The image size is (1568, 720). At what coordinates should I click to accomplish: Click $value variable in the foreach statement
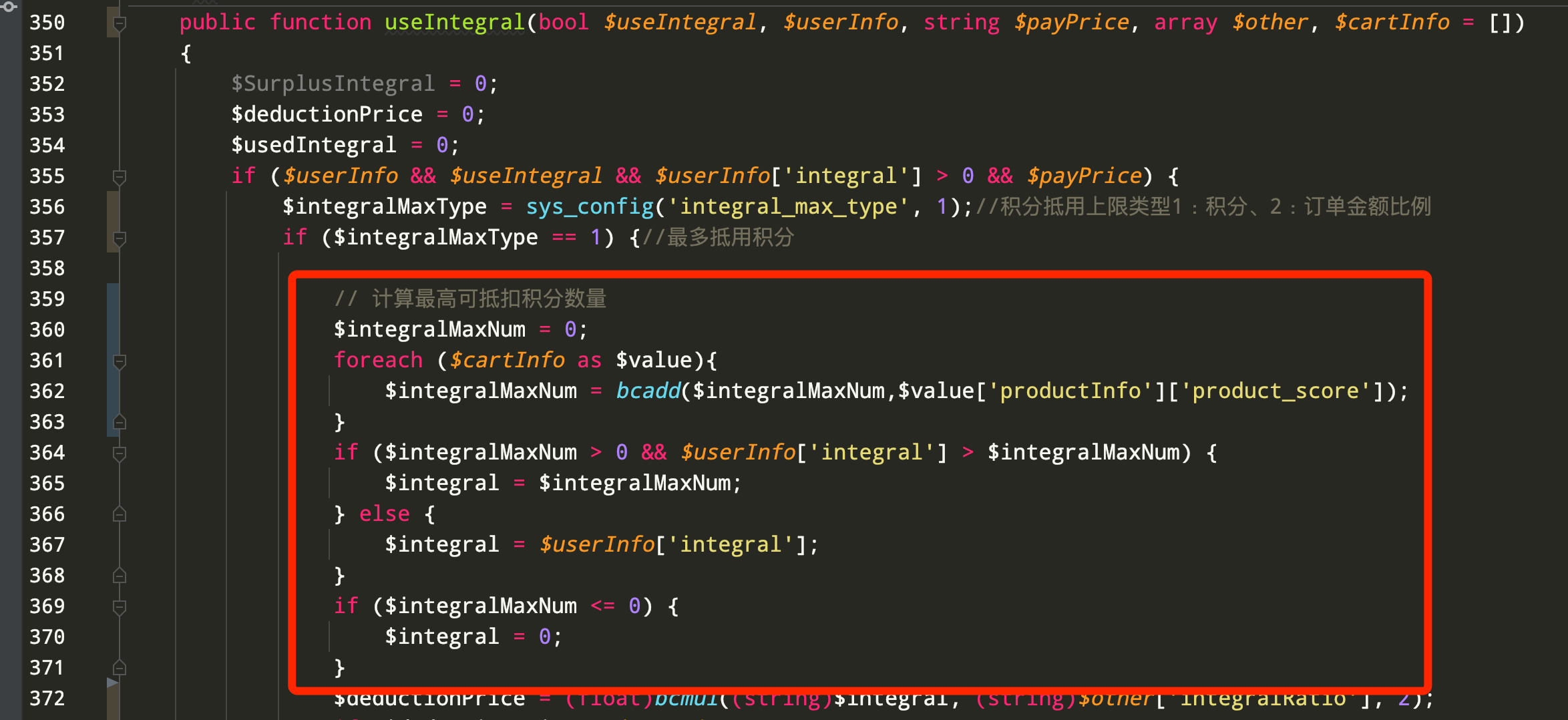pyautogui.click(x=654, y=361)
